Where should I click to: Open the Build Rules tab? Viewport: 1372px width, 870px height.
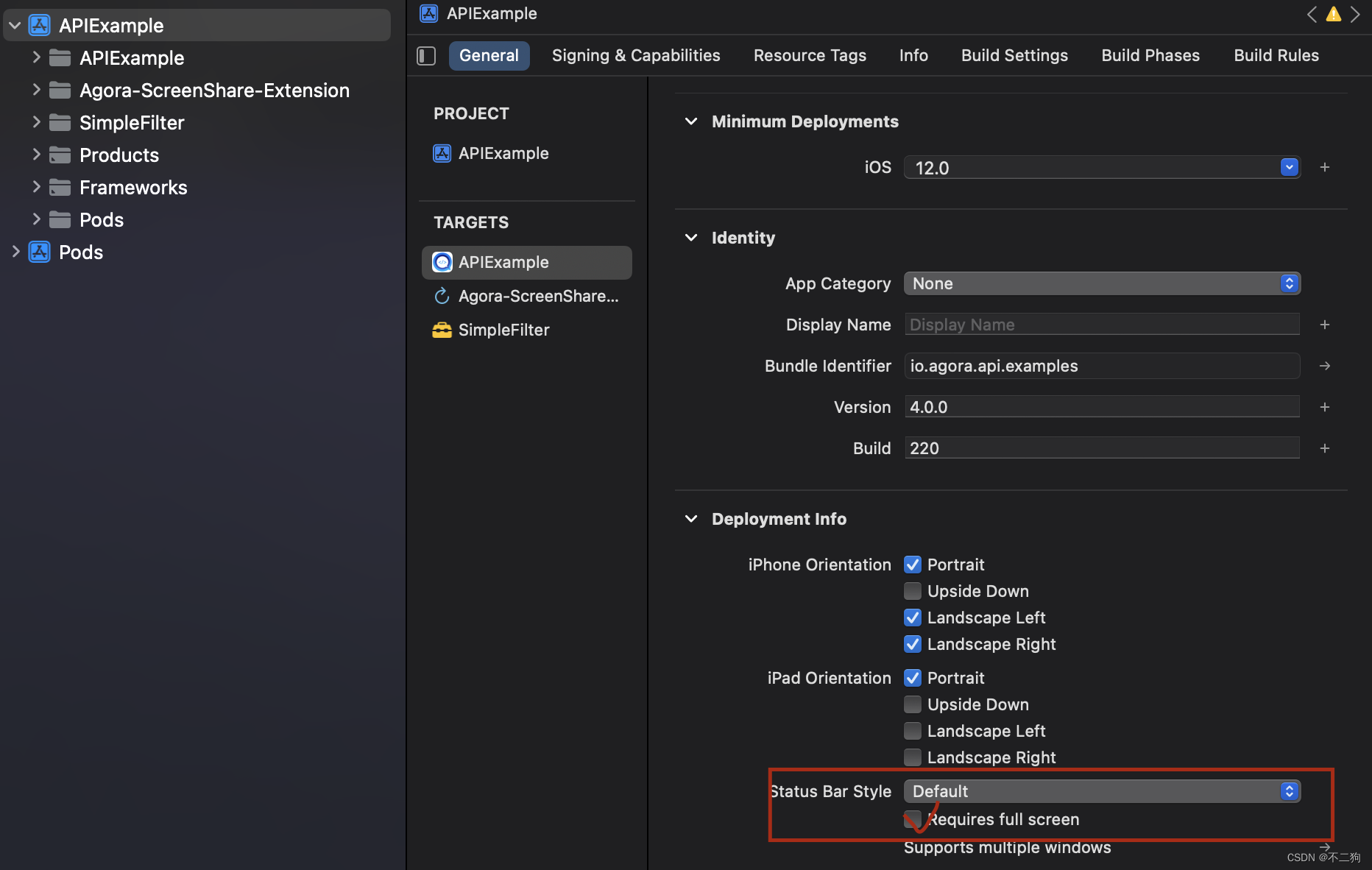click(x=1276, y=56)
